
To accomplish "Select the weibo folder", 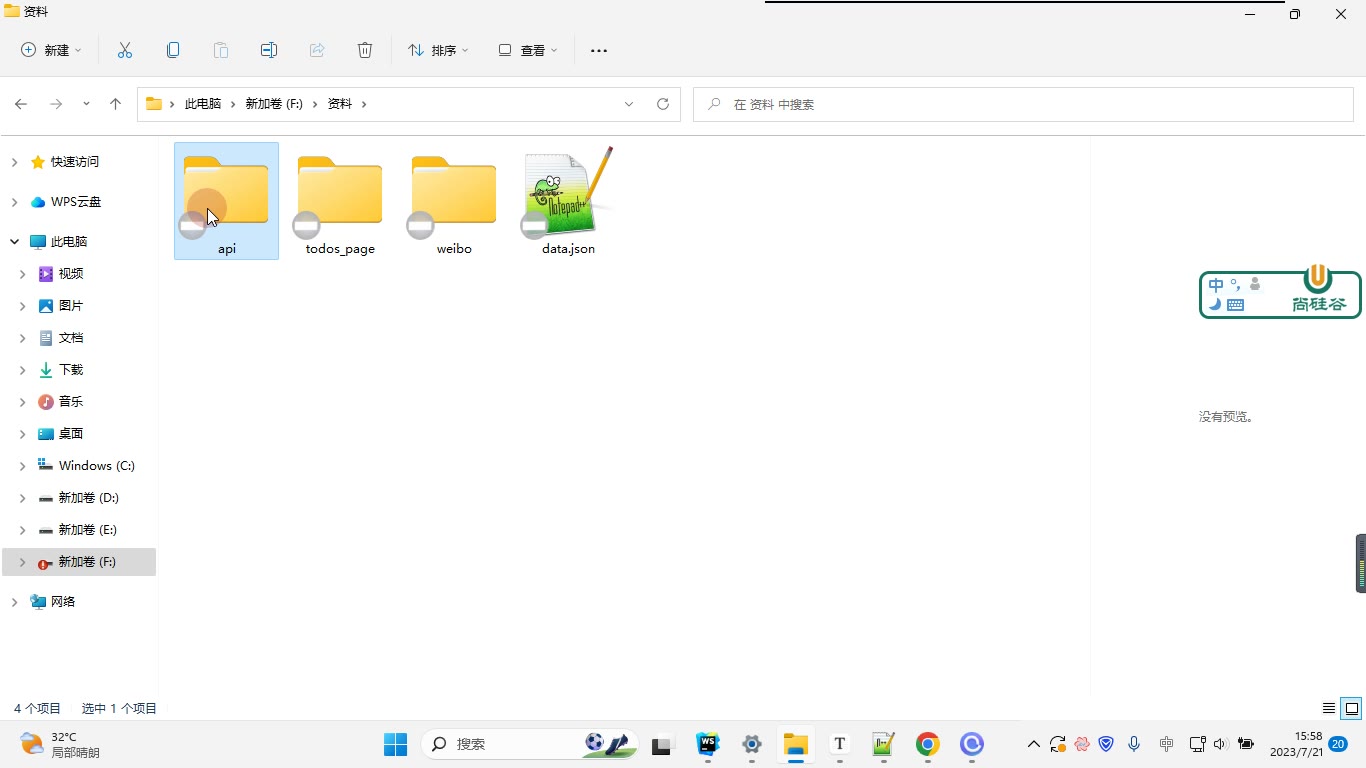I will pyautogui.click(x=454, y=202).
